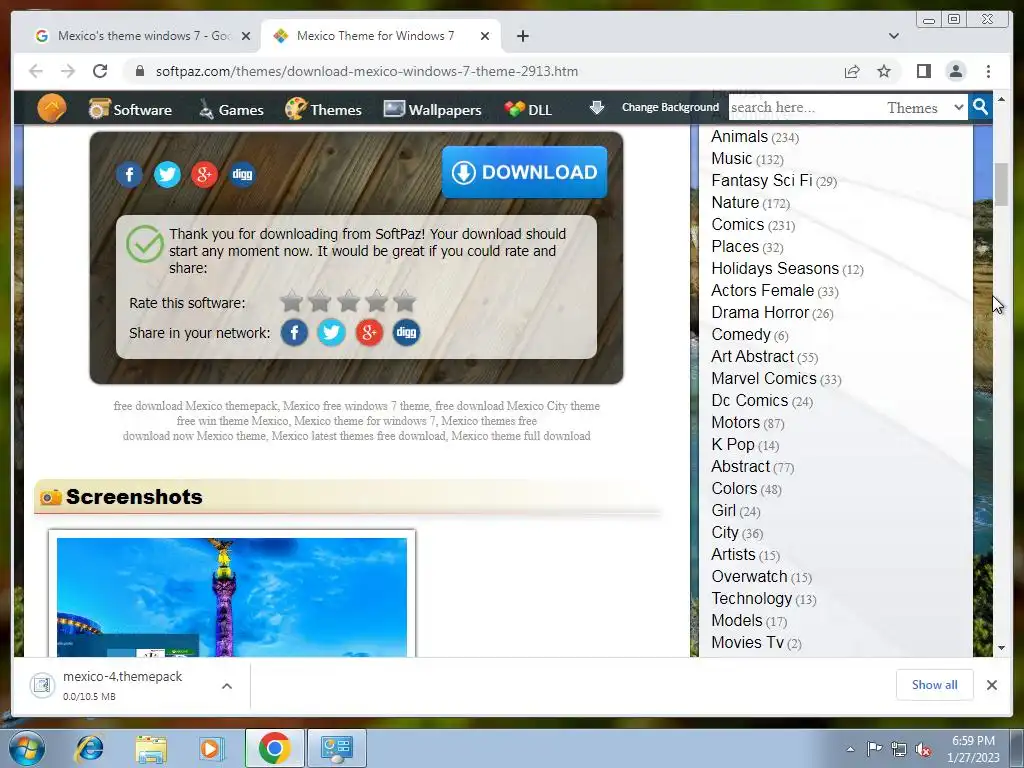Click the SoftPaz home logo icon
Image resolution: width=1024 pixels, height=768 pixels.
point(52,108)
